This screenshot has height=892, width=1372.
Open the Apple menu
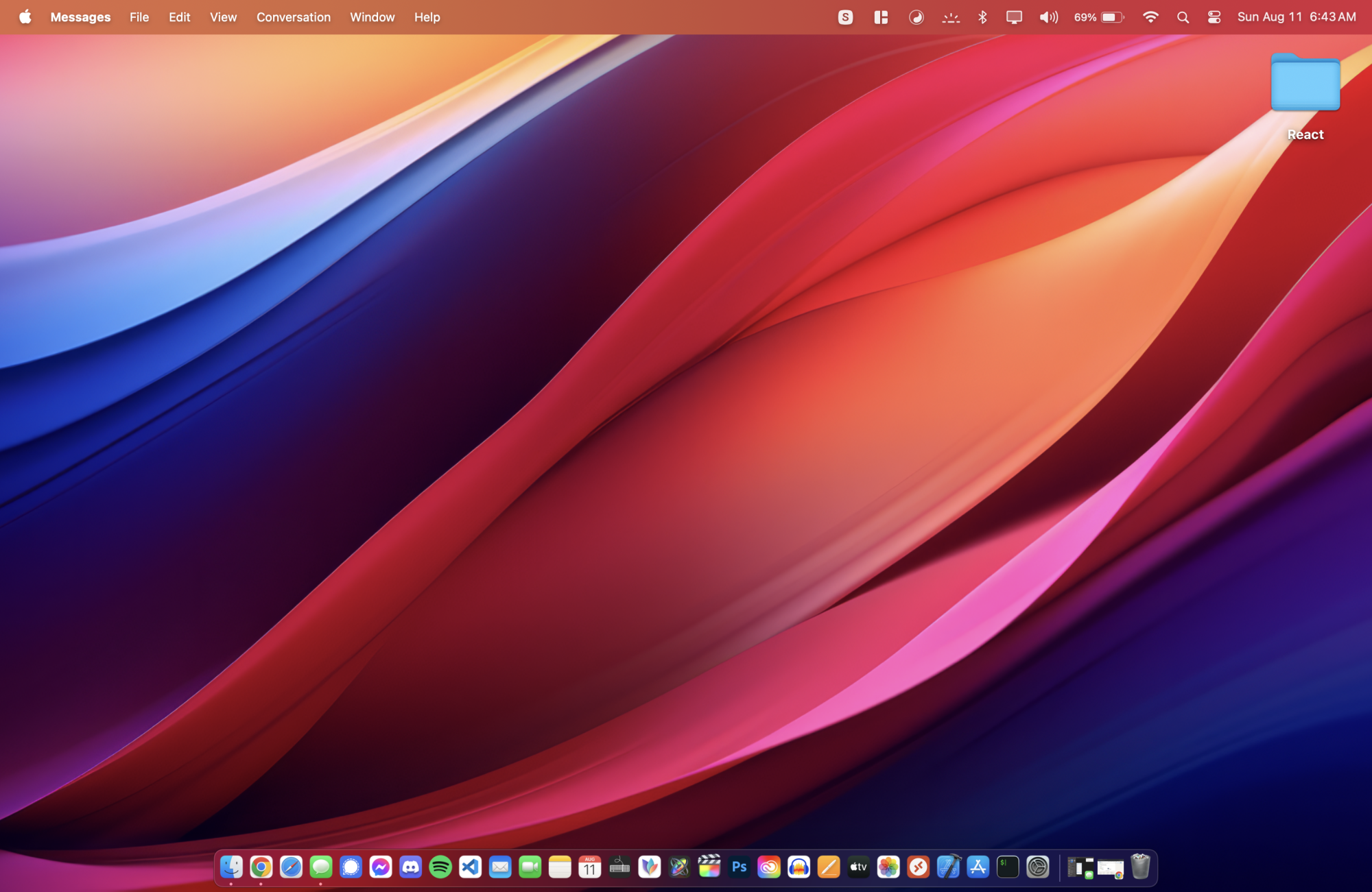tap(25, 17)
